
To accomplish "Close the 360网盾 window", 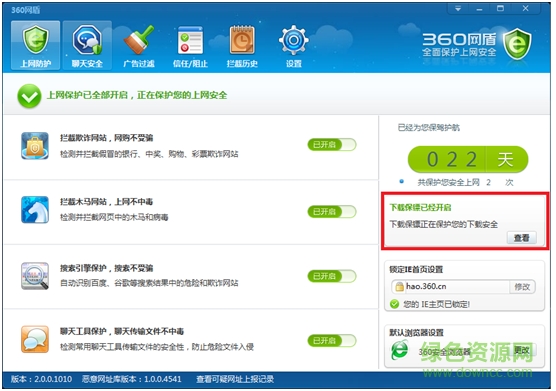I will (526, 9).
